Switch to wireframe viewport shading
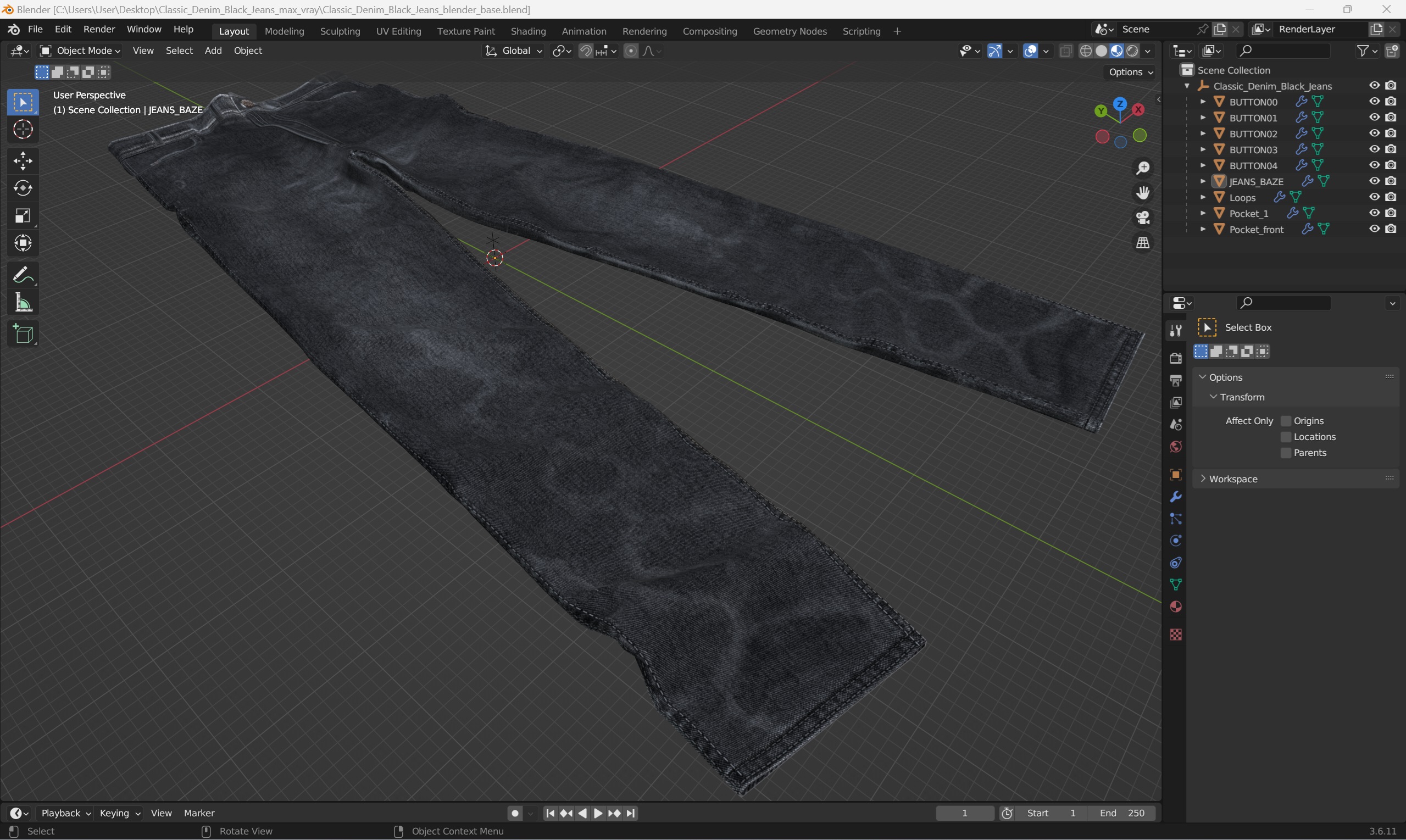 pos(1086,51)
